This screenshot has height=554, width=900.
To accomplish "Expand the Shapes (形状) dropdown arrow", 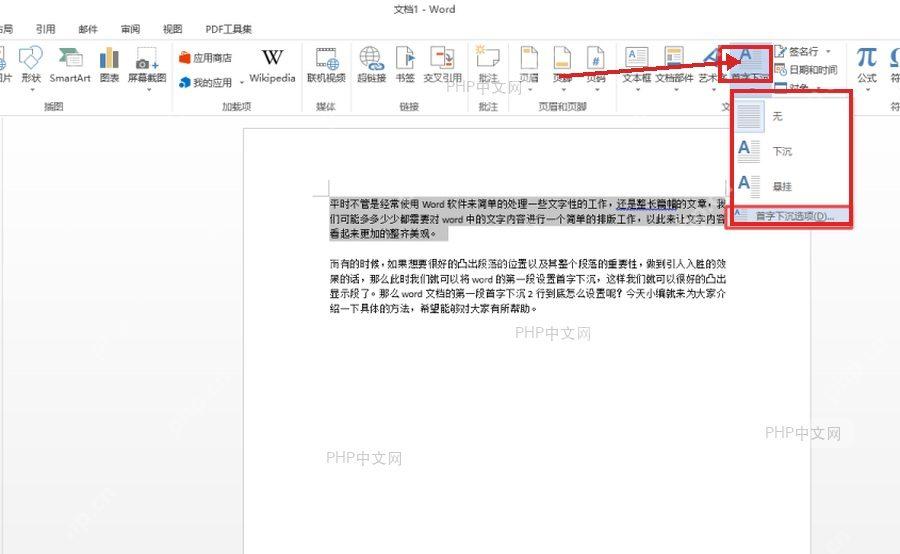I will [32, 90].
